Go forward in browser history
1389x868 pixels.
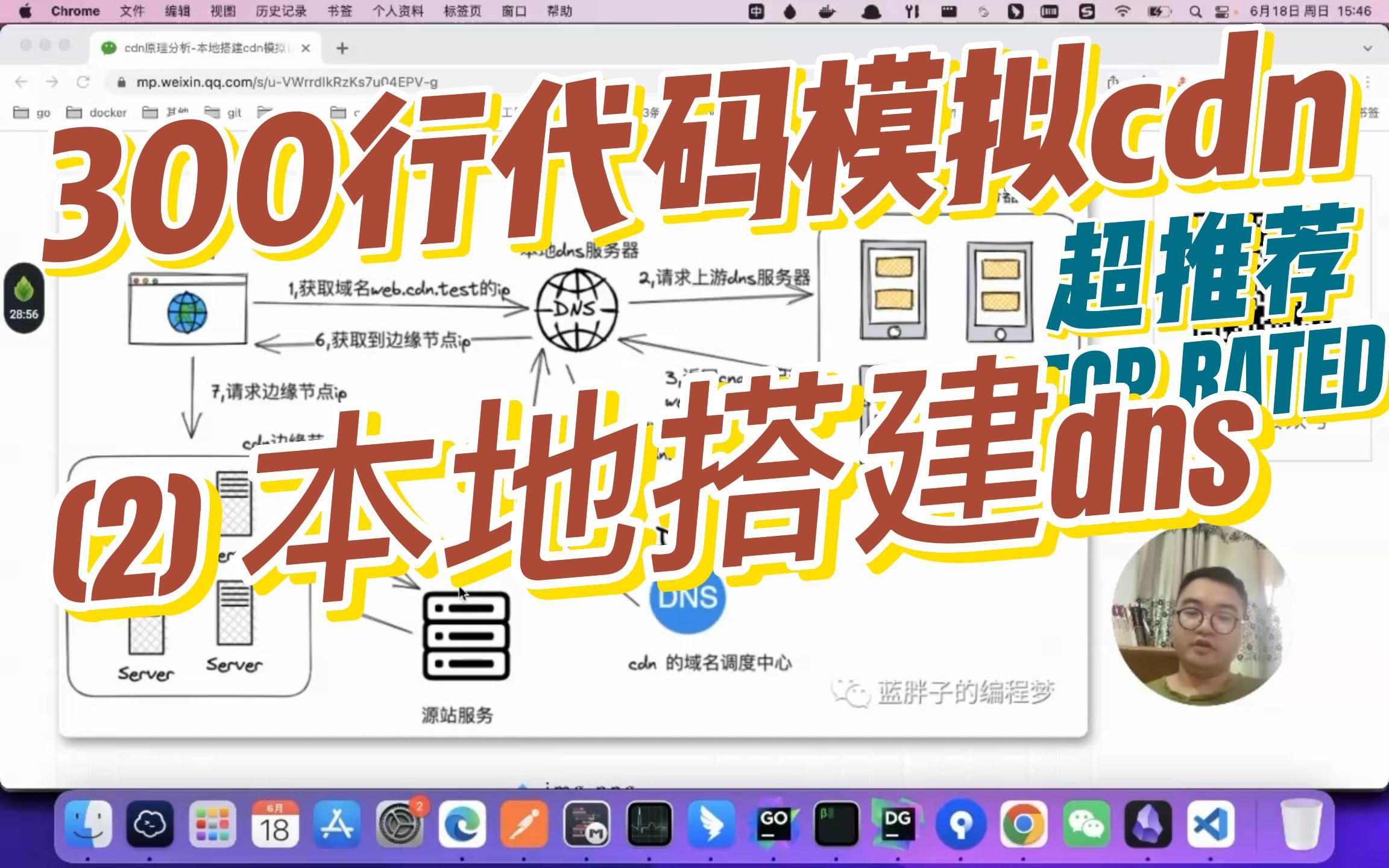(x=52, y=81)
